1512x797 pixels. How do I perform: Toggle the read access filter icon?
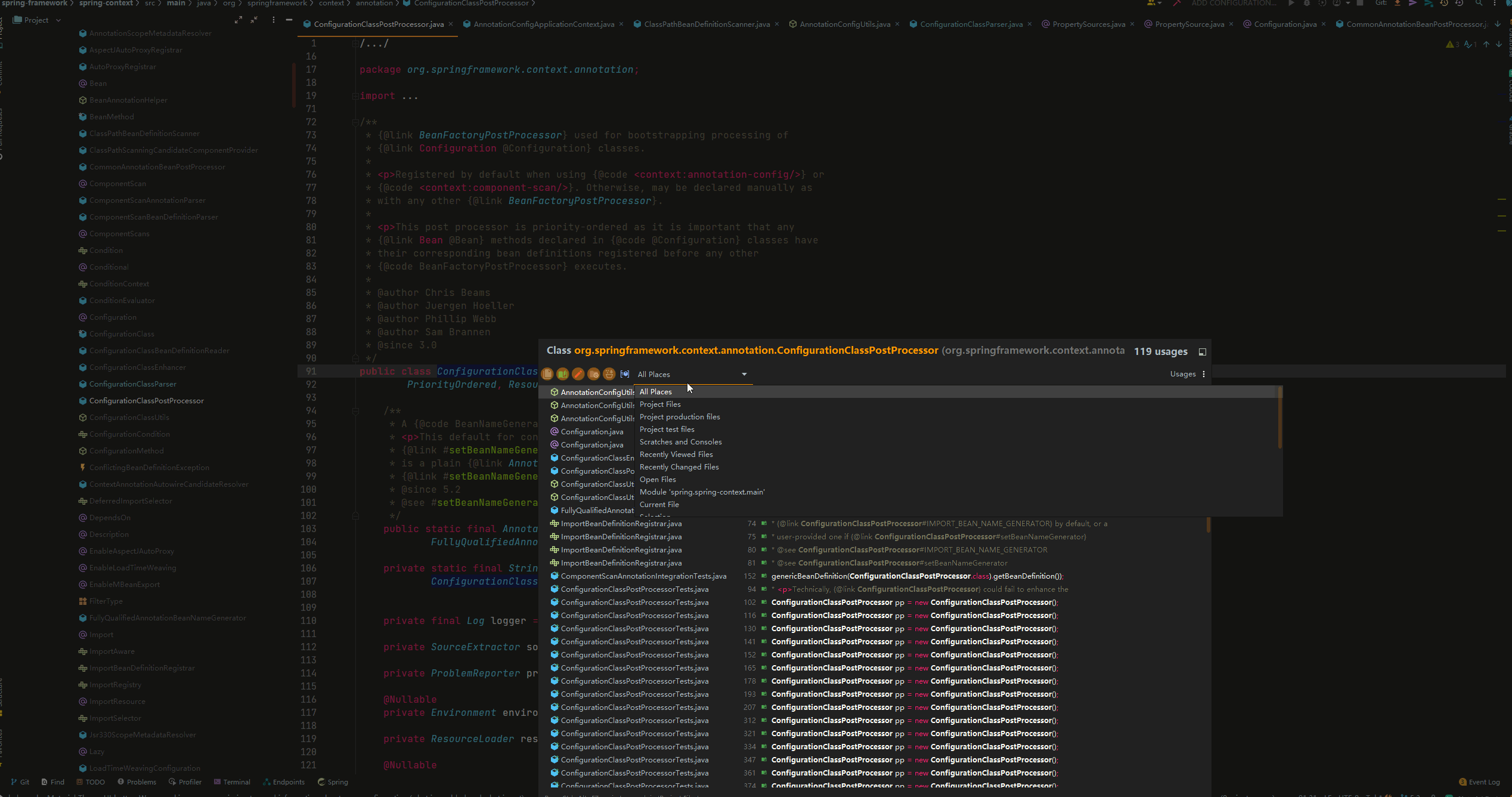(x=563, y=374)
